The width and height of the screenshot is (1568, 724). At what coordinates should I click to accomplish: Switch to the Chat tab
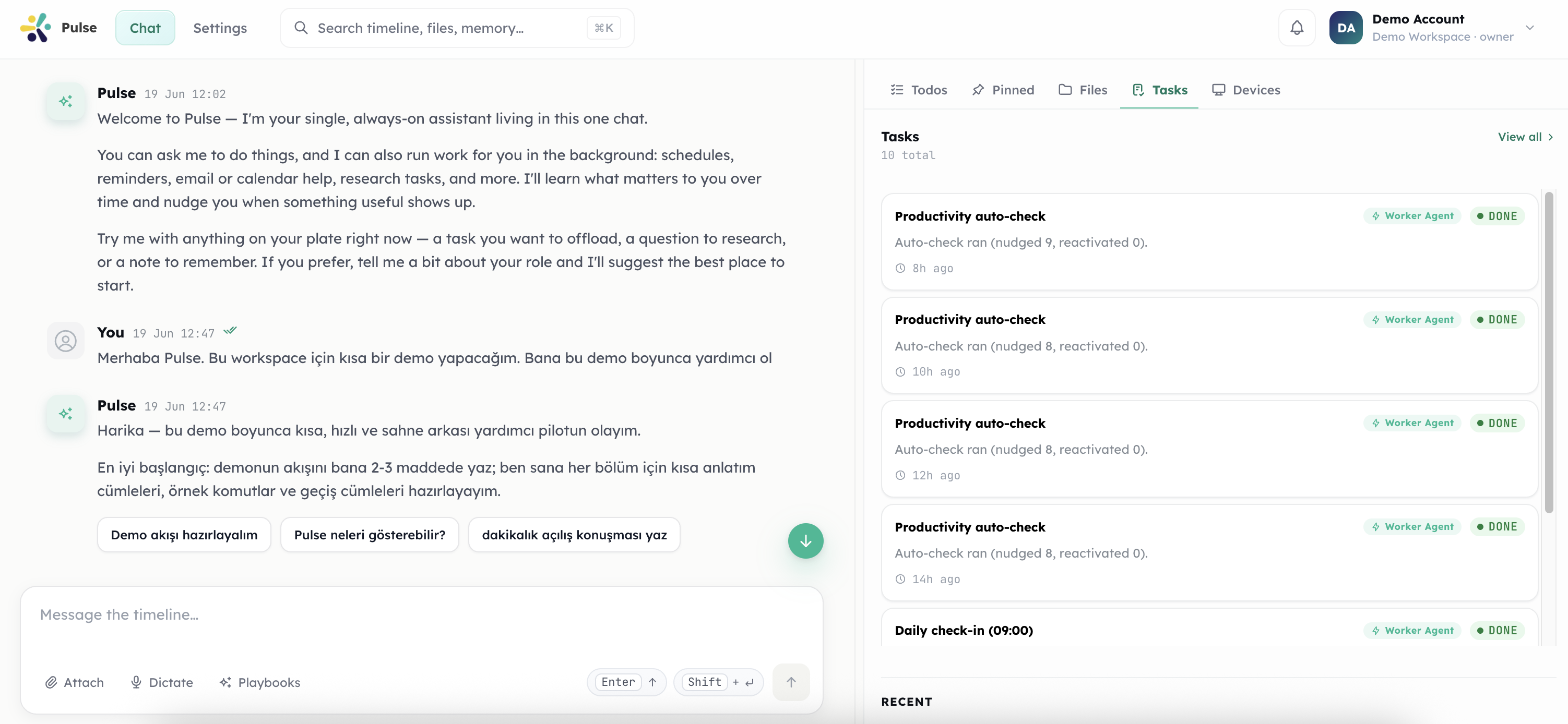tap(145, 28)
